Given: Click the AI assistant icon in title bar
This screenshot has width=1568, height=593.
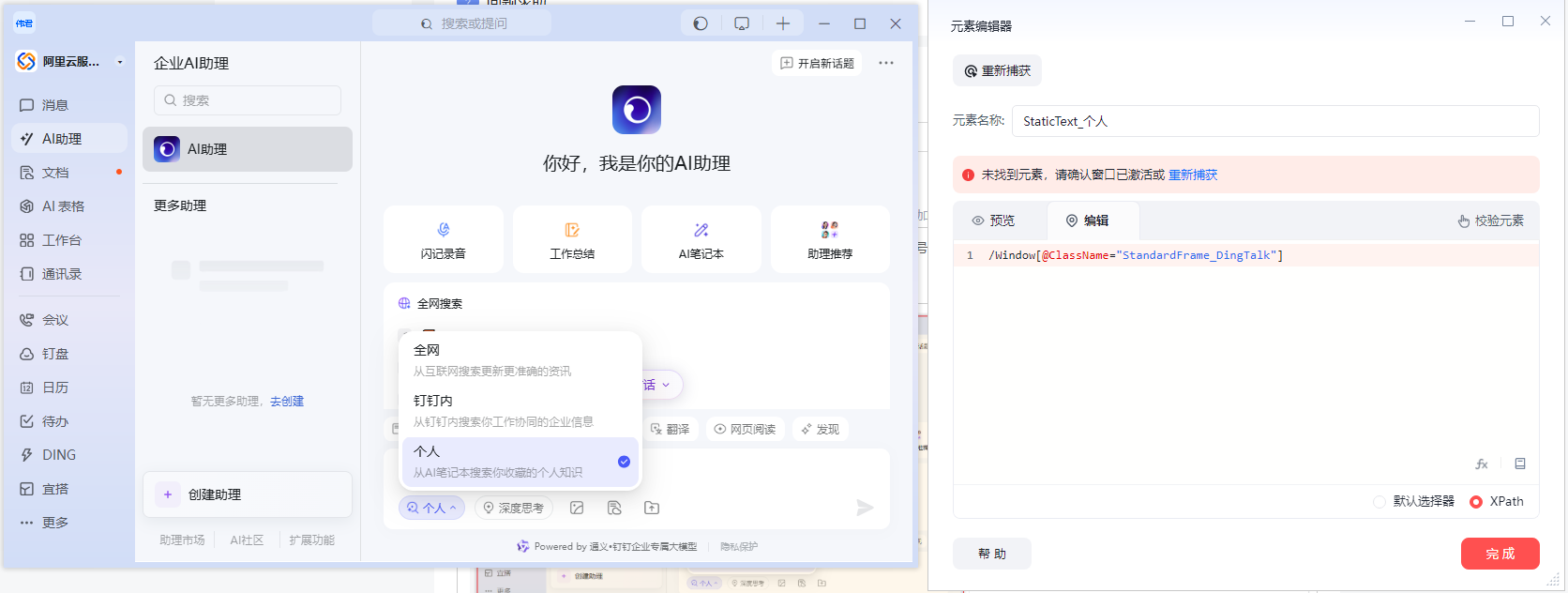Looking at the screenshot, I should pyautogui.click(x=701, y=23).
